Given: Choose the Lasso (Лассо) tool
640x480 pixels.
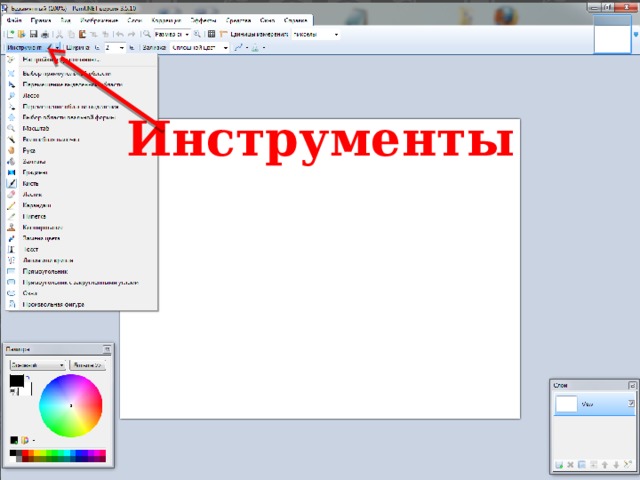Looking at the screenshot, I should point(82,96).
